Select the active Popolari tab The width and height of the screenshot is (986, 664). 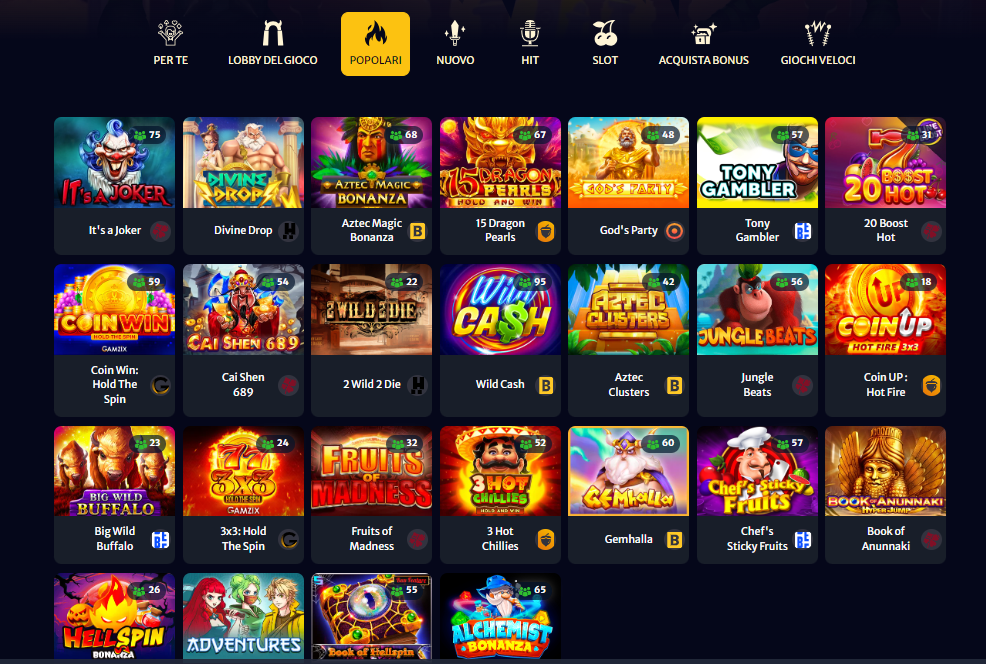[x=375, y=44]
